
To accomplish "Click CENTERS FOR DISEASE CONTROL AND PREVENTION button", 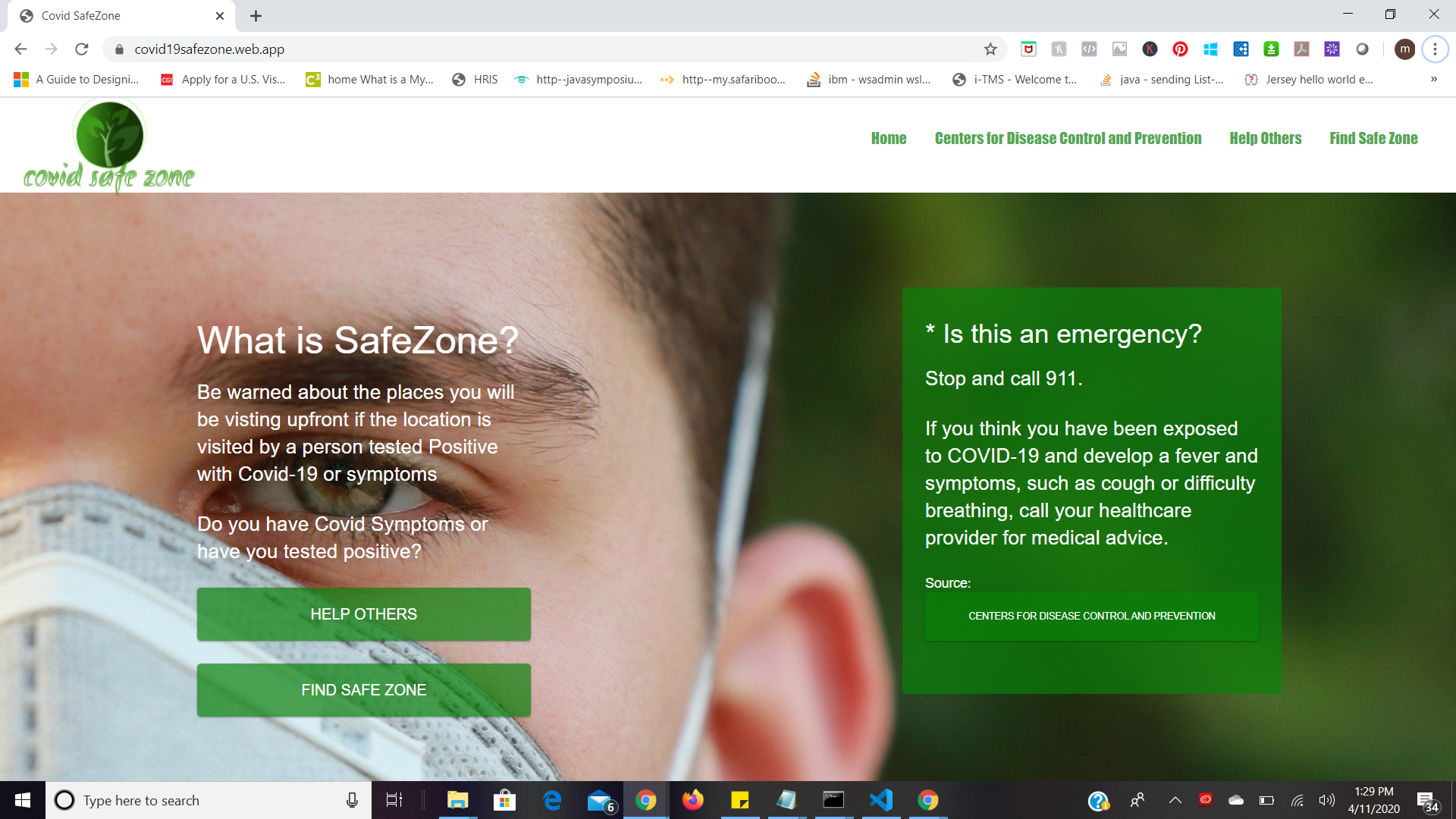I will [x=1092, y=616].
